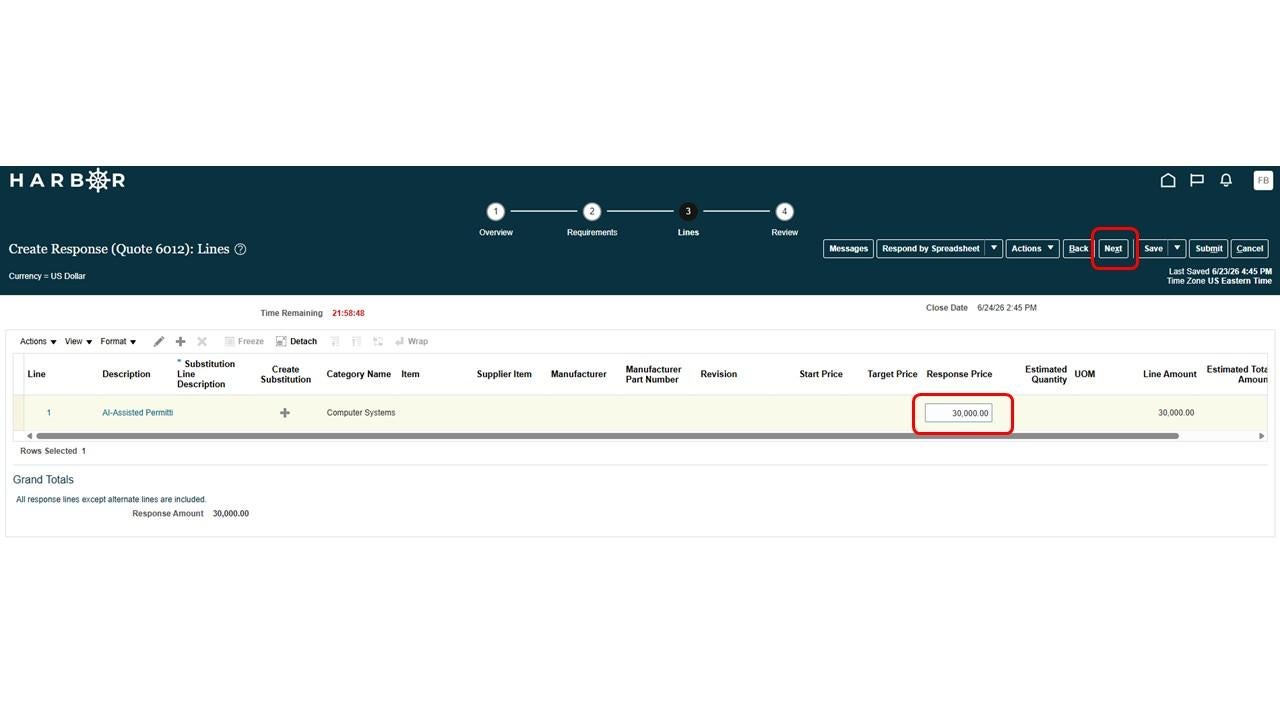Viewport: 1280px width, 720px height.
Task: Go to step 1 Overview
Action: [x=495, y=211]
